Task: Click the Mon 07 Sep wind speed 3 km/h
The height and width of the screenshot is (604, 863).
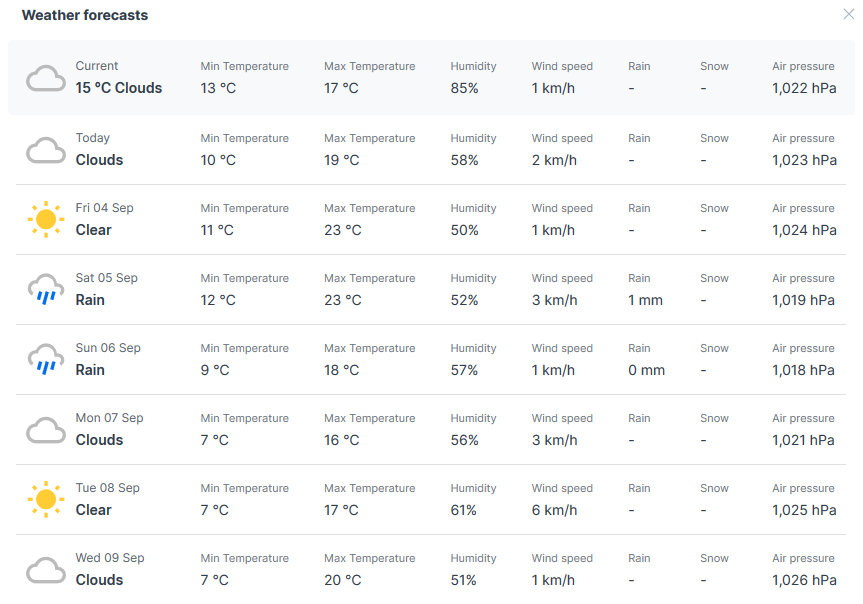Action: 554,440
